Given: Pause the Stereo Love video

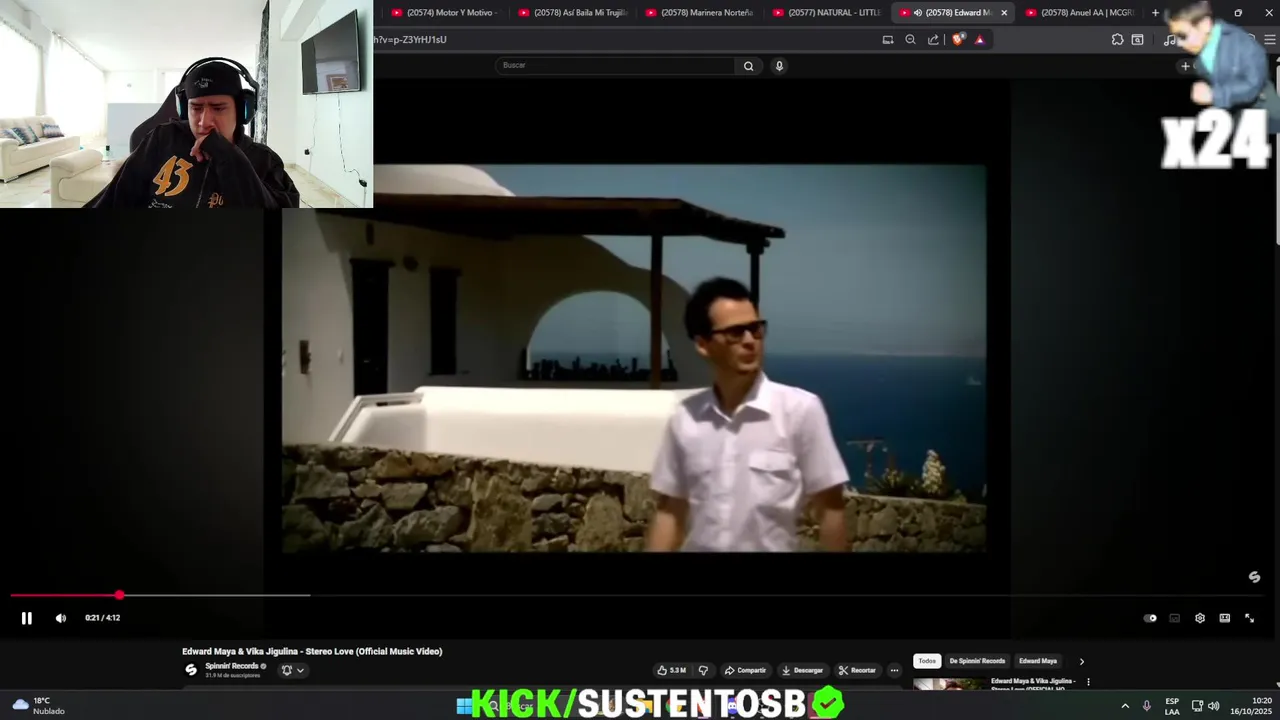Looking at the screenshot, I should point(26,618).
